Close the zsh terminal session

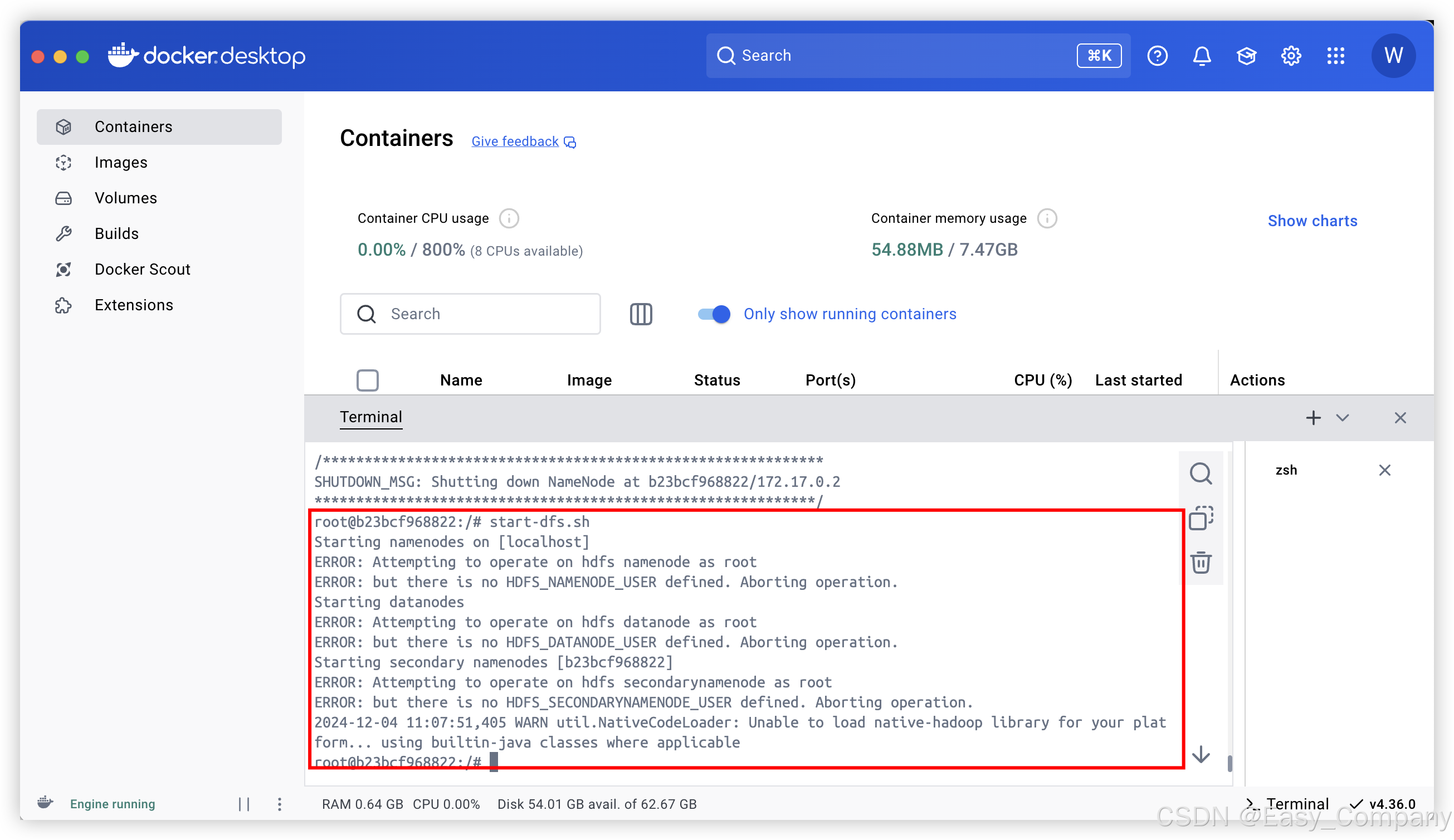(1384, 470)
